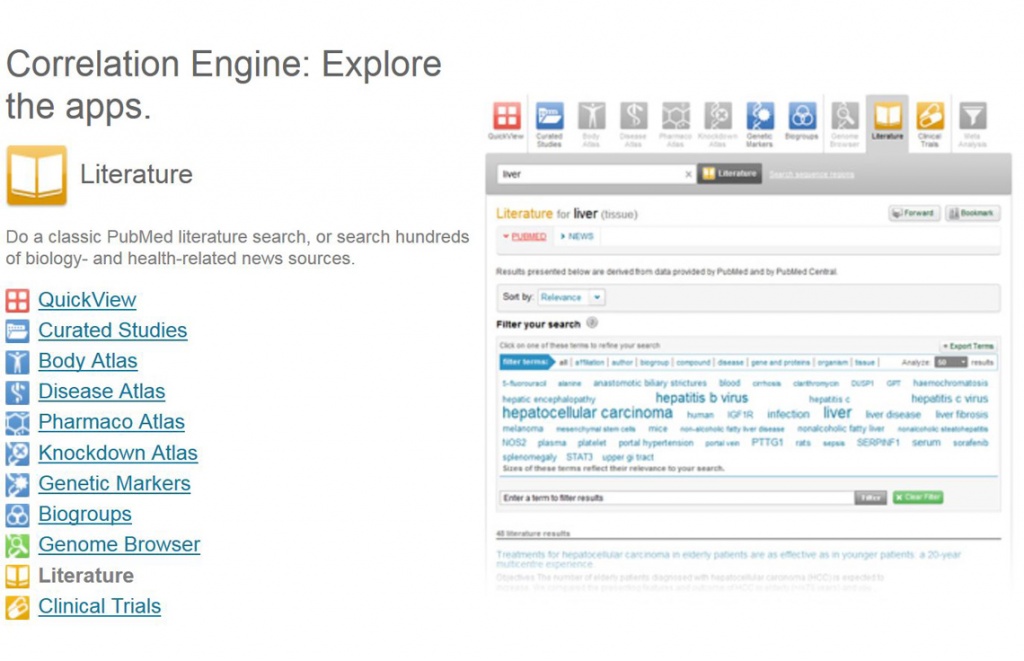1024x661 pixels.
Task: Refine by 'liver fibrosis' term
Action: click(961, 415)
